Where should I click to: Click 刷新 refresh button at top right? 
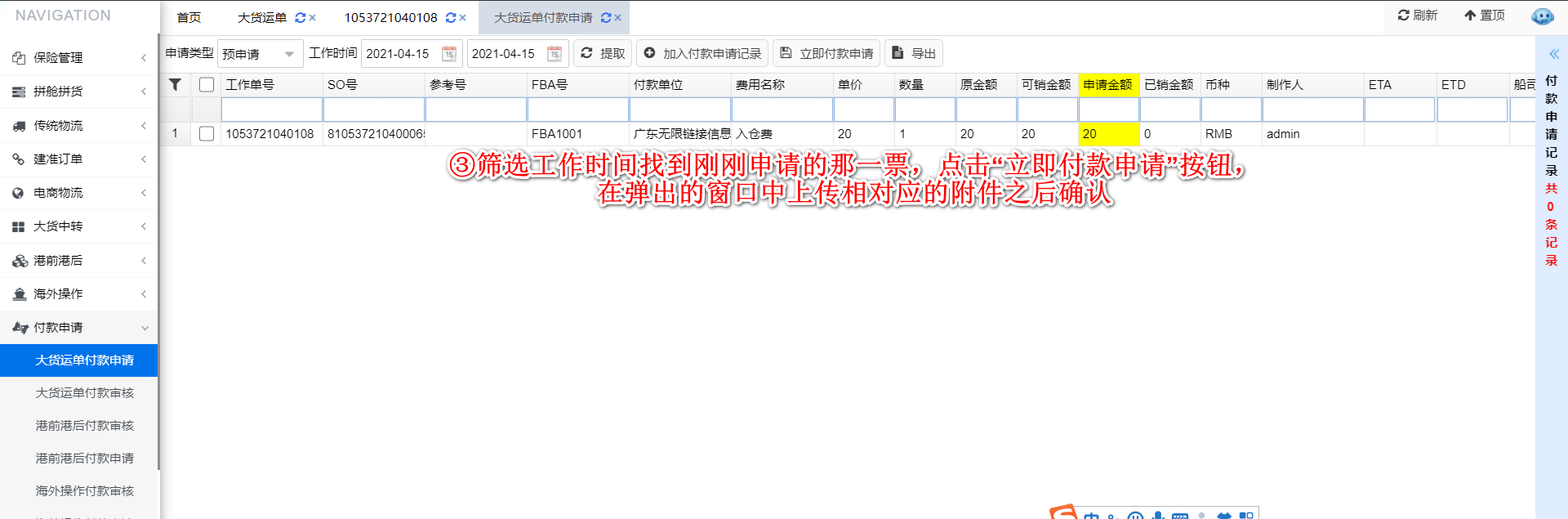1417,16
